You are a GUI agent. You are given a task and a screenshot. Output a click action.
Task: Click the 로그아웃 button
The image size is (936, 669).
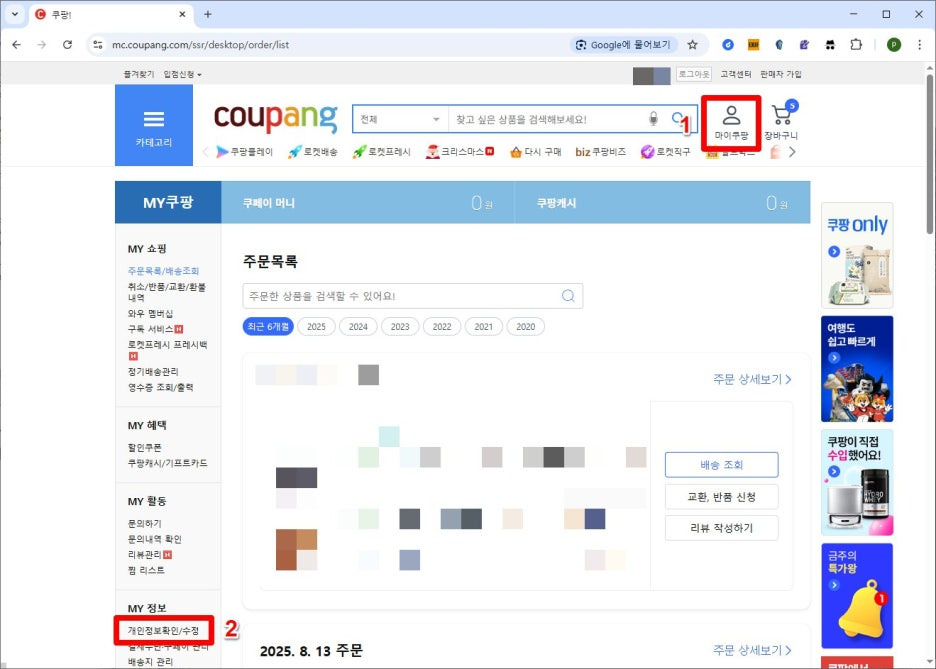coord(694,74)
